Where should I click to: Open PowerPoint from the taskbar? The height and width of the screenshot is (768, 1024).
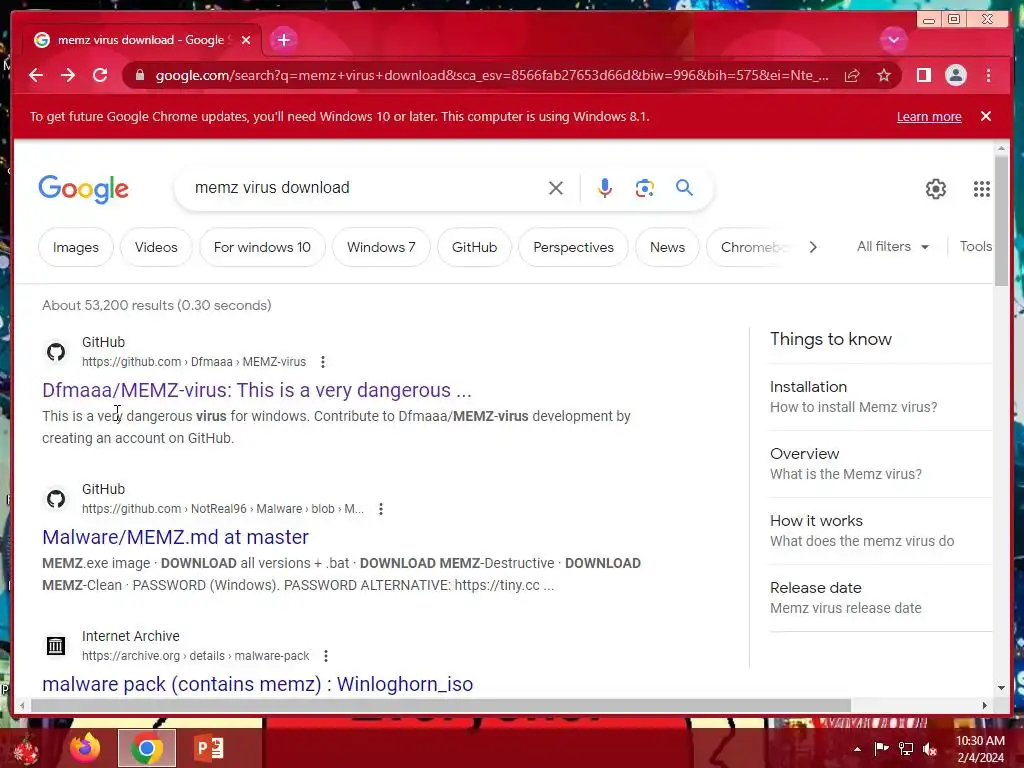click(x=209, y=748)
